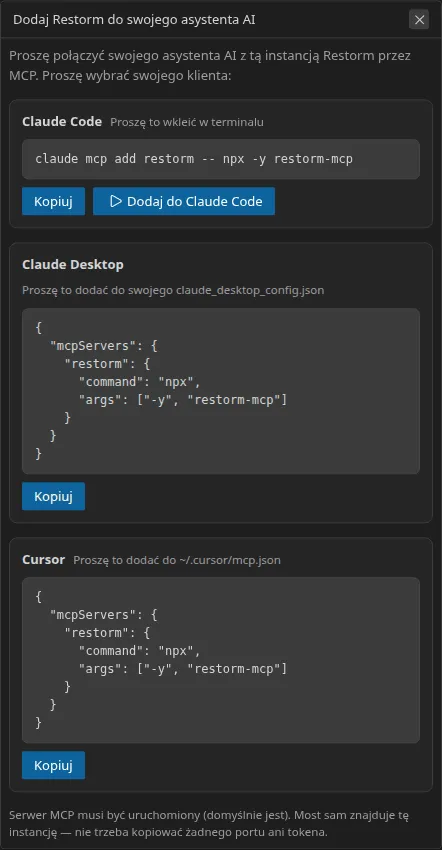Click the "args" line in Claude Desktop JSON
Screen dimensions: 442x850
(x=183, y=400)
